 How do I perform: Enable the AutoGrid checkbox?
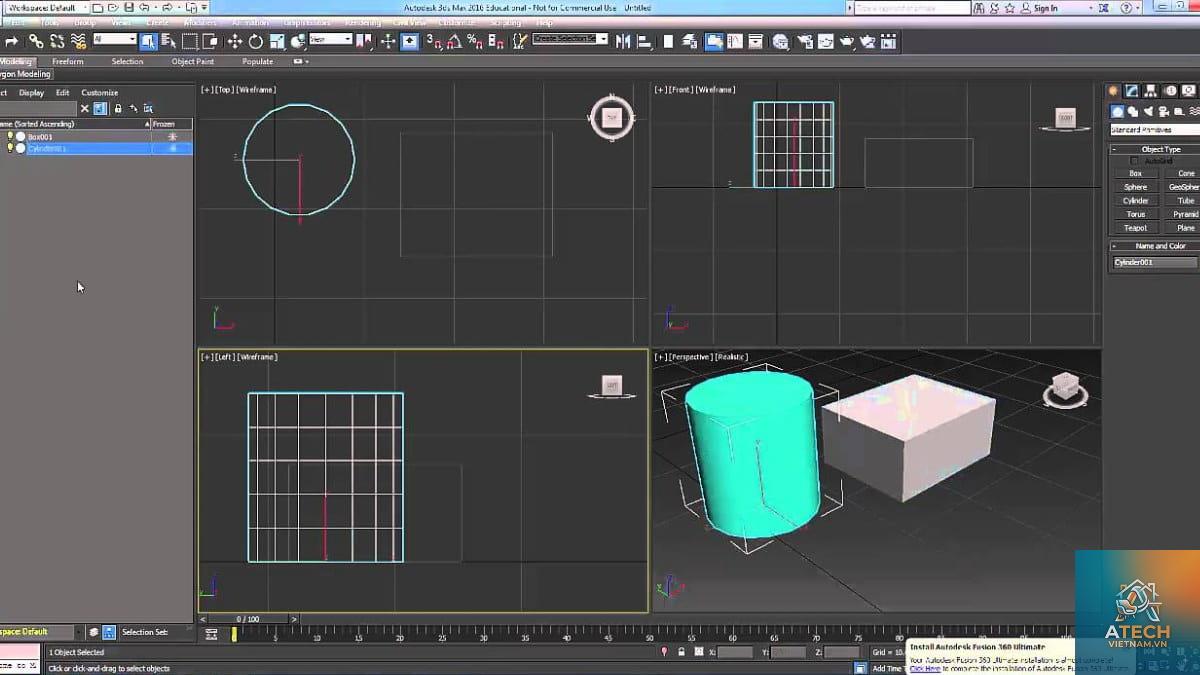(1134, 160)
